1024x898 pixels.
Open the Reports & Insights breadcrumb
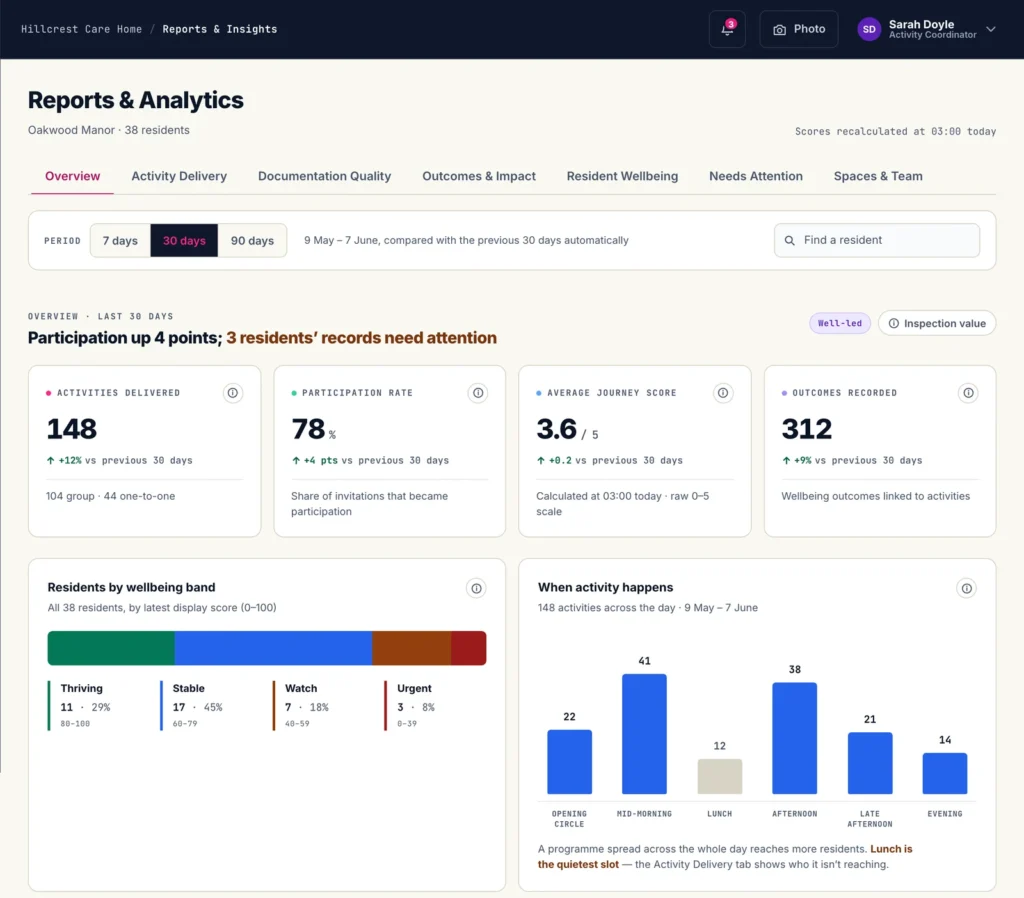pyautogui.click(x=219, y=29)
